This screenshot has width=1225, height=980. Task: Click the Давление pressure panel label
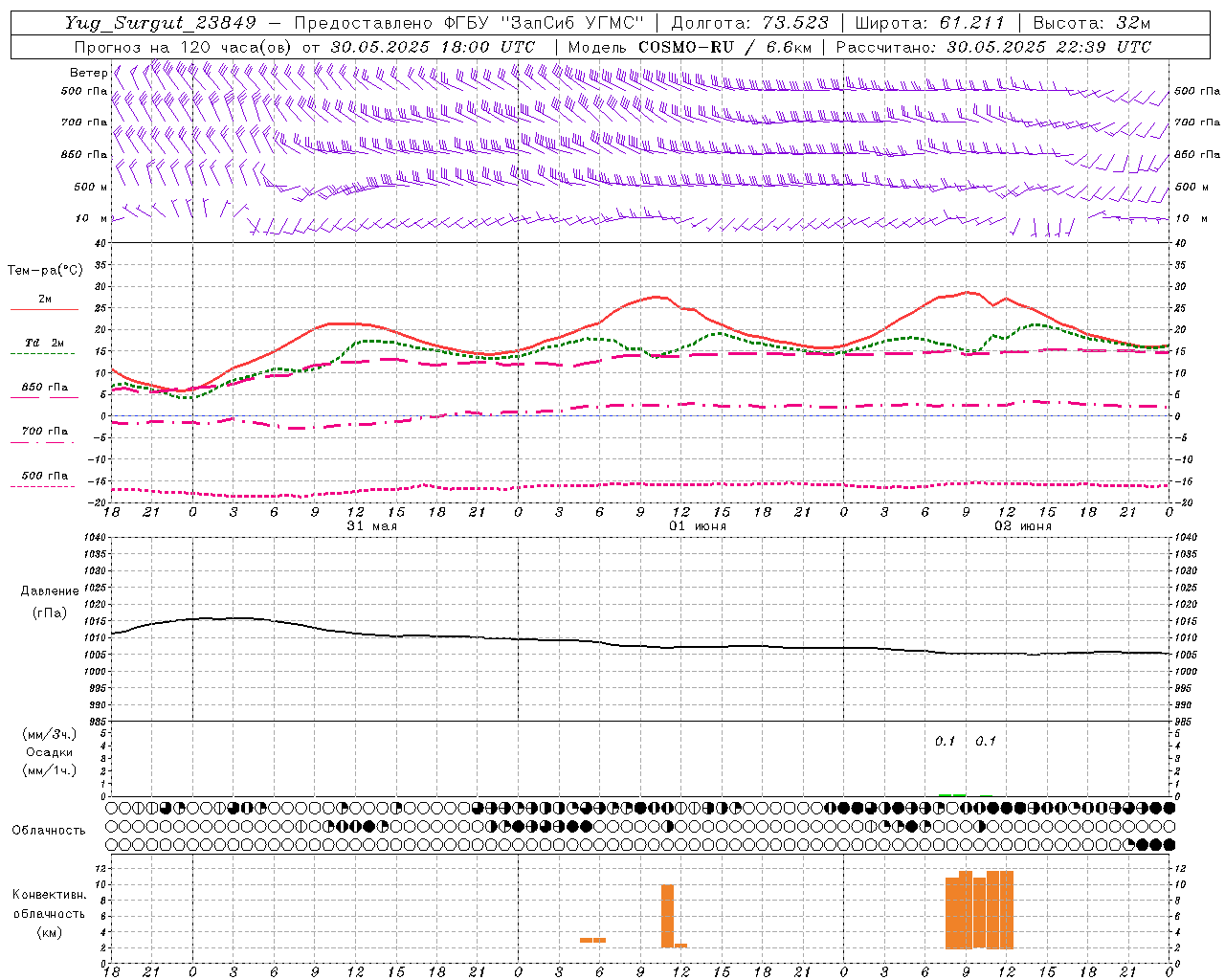(x=50, y=590)
